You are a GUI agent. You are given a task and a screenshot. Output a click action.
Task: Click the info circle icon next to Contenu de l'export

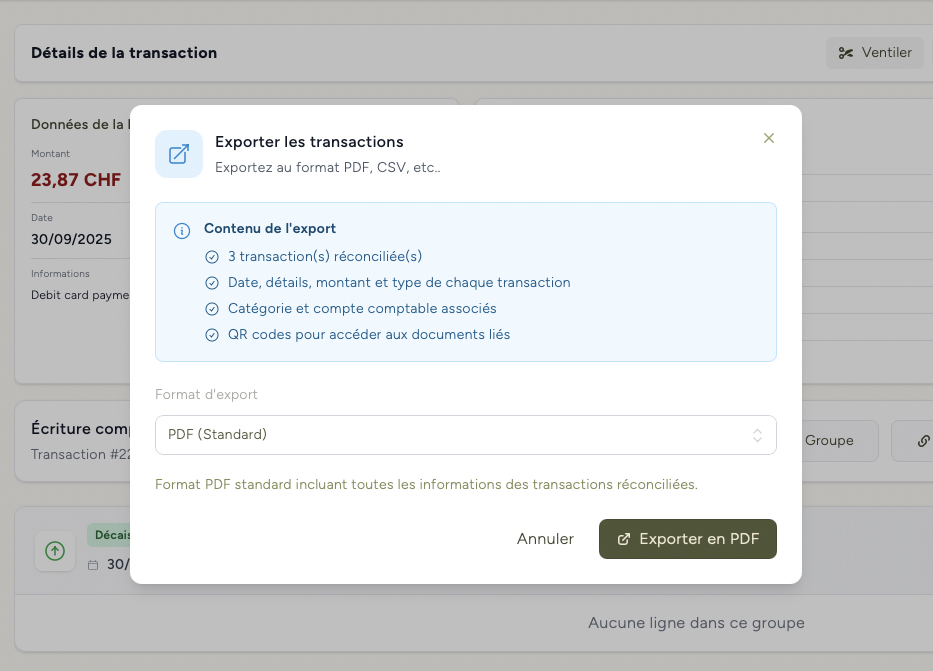181,231
